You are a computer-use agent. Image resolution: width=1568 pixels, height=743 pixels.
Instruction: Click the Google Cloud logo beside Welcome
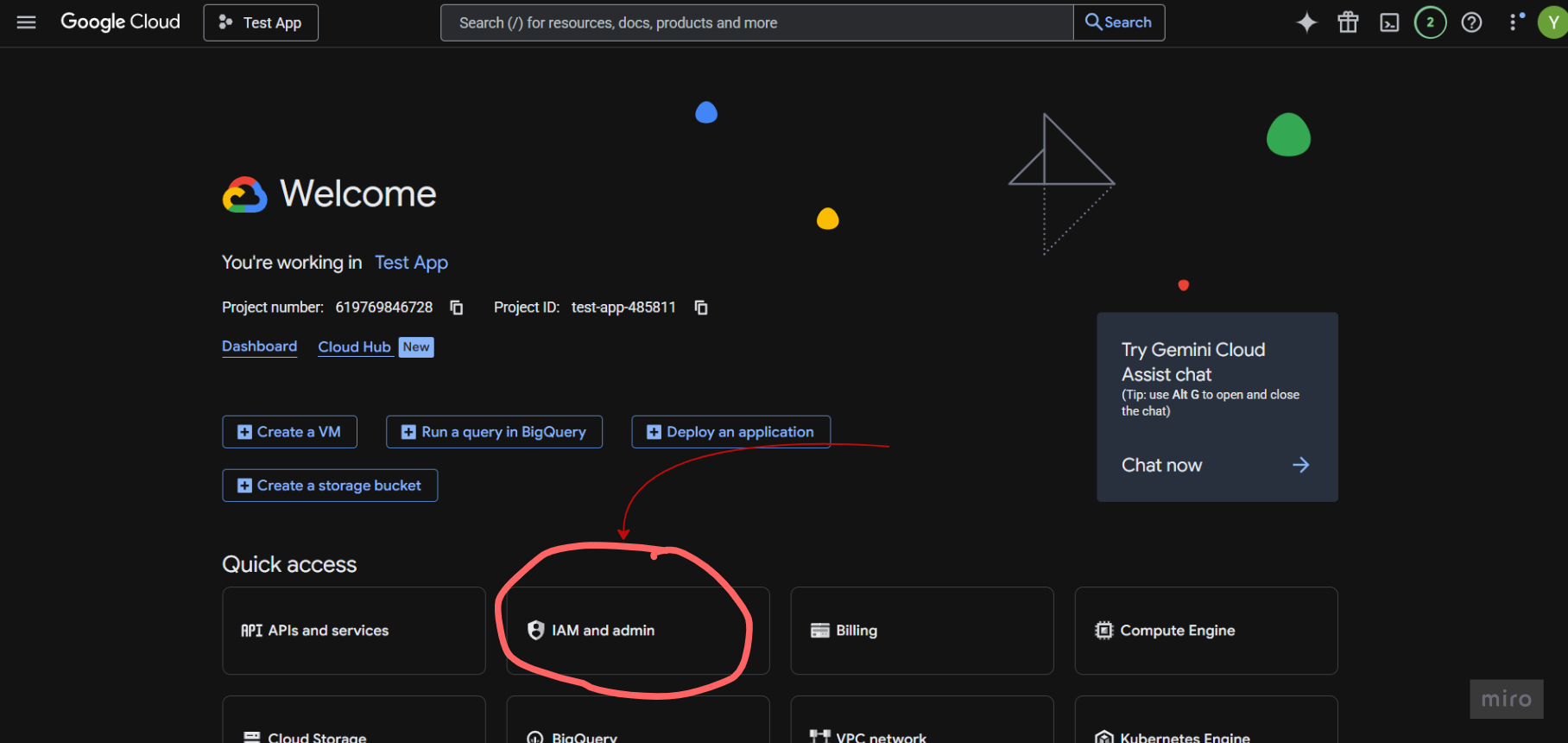tap(245, 195)
